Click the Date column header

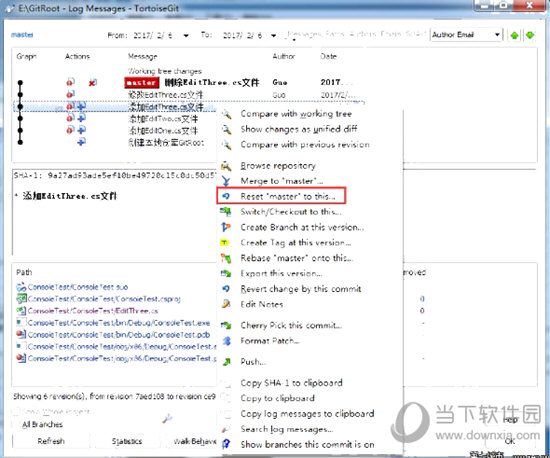(328, 56)
